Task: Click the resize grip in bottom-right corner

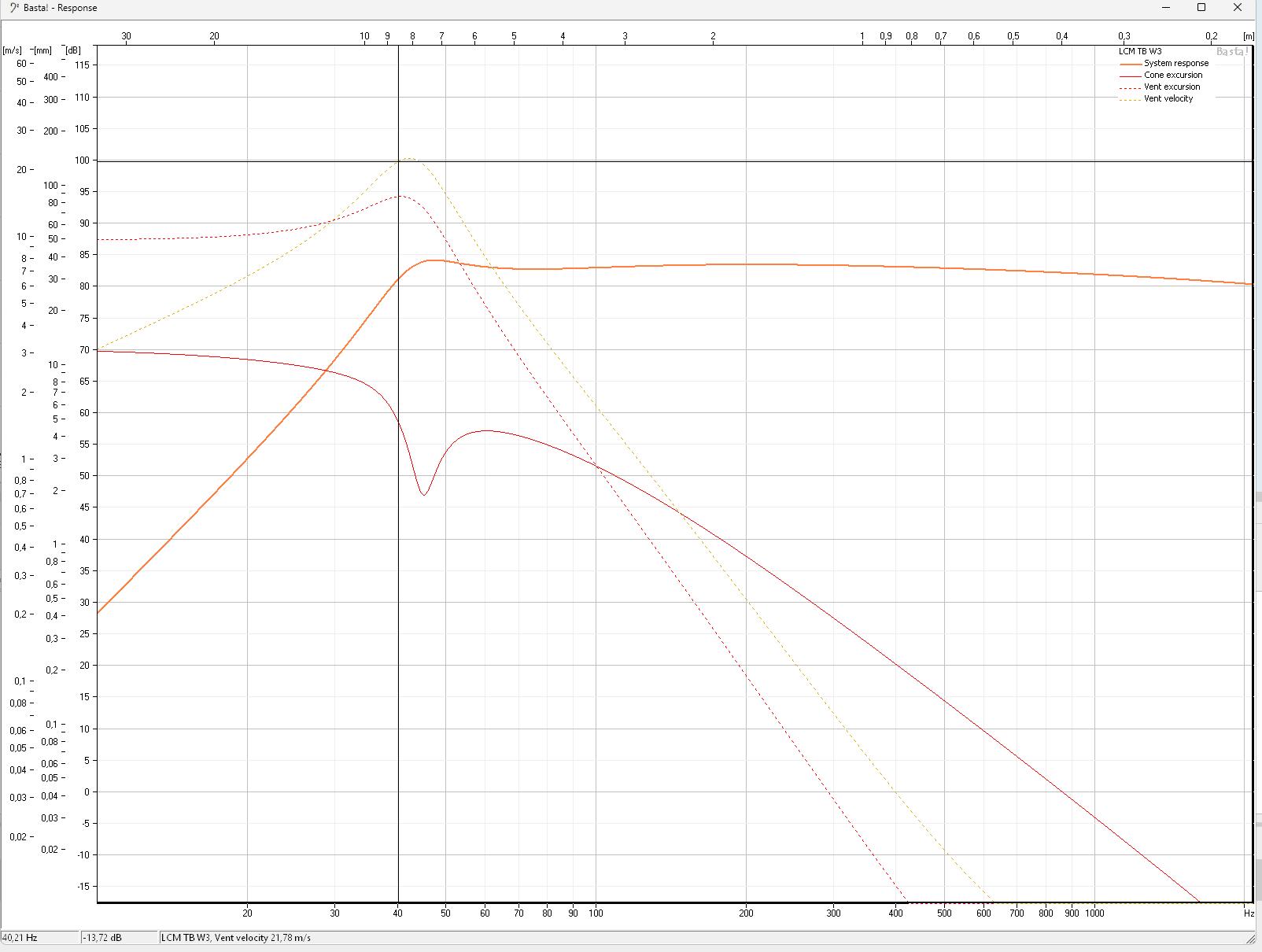Action: 1251,938
